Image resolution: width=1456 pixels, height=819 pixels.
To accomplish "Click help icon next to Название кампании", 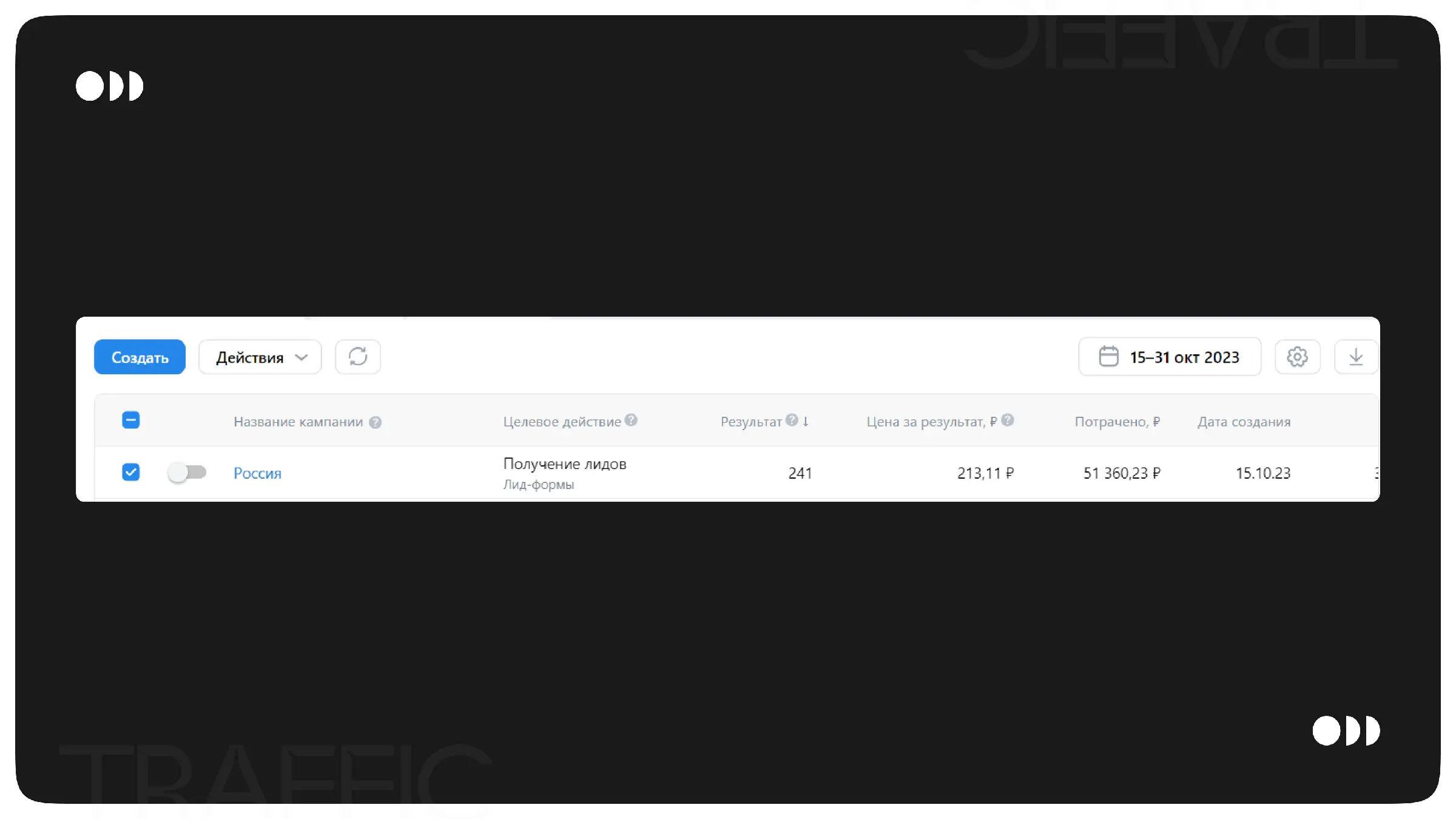I will [376, 422].
